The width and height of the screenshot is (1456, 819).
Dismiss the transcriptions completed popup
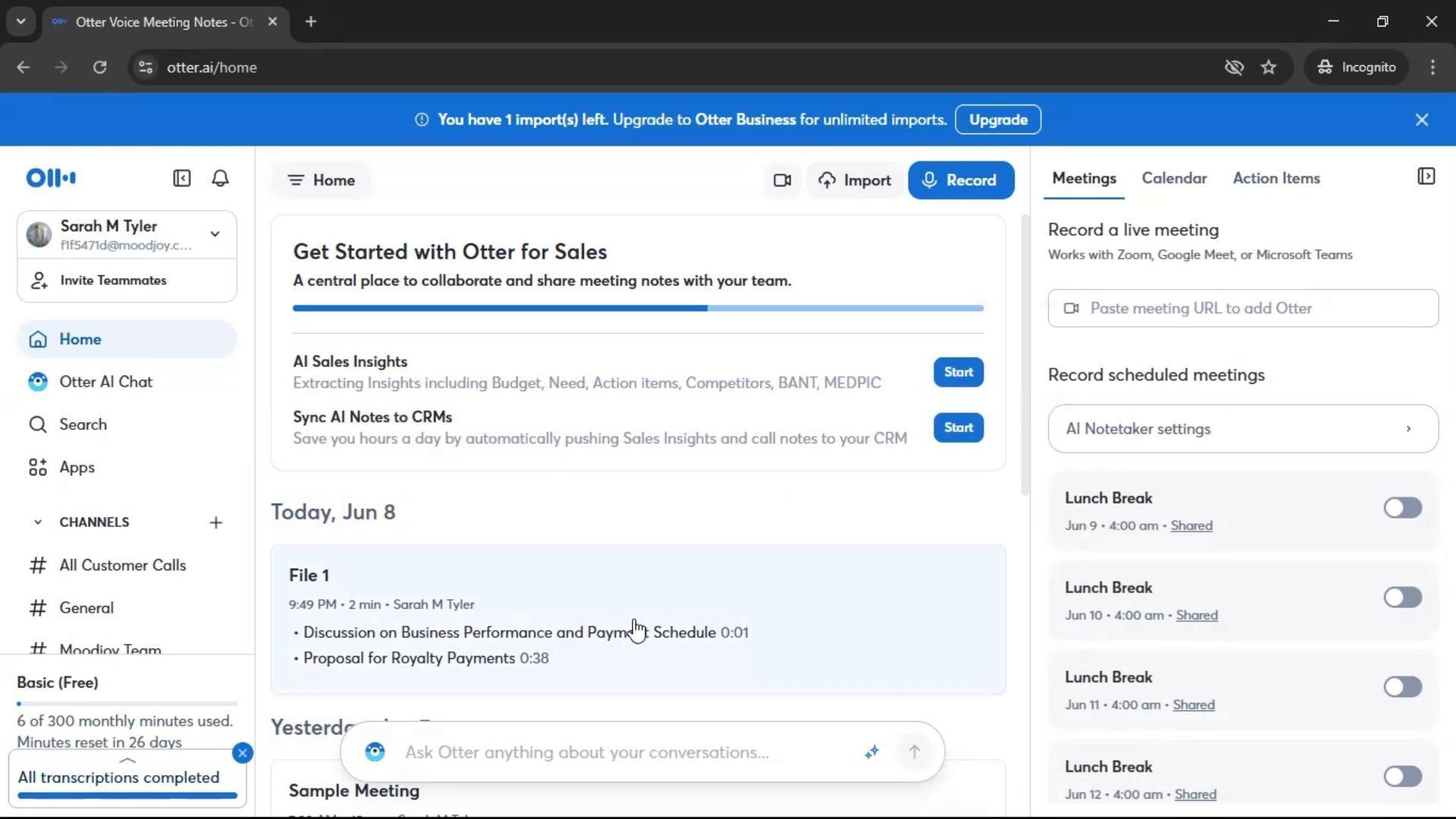[243, 753]
